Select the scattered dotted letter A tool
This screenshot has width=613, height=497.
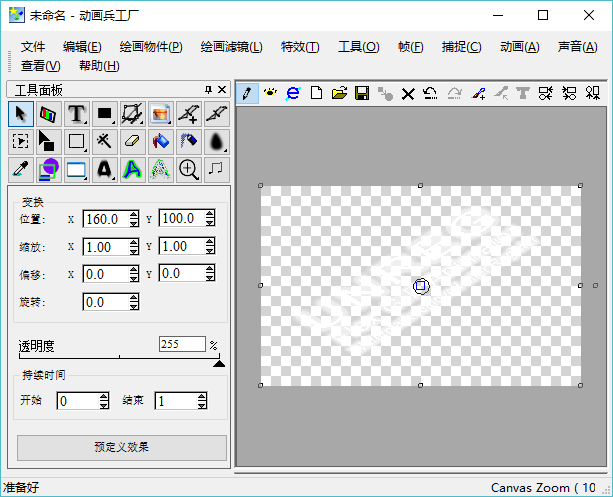tap(161, 170)
